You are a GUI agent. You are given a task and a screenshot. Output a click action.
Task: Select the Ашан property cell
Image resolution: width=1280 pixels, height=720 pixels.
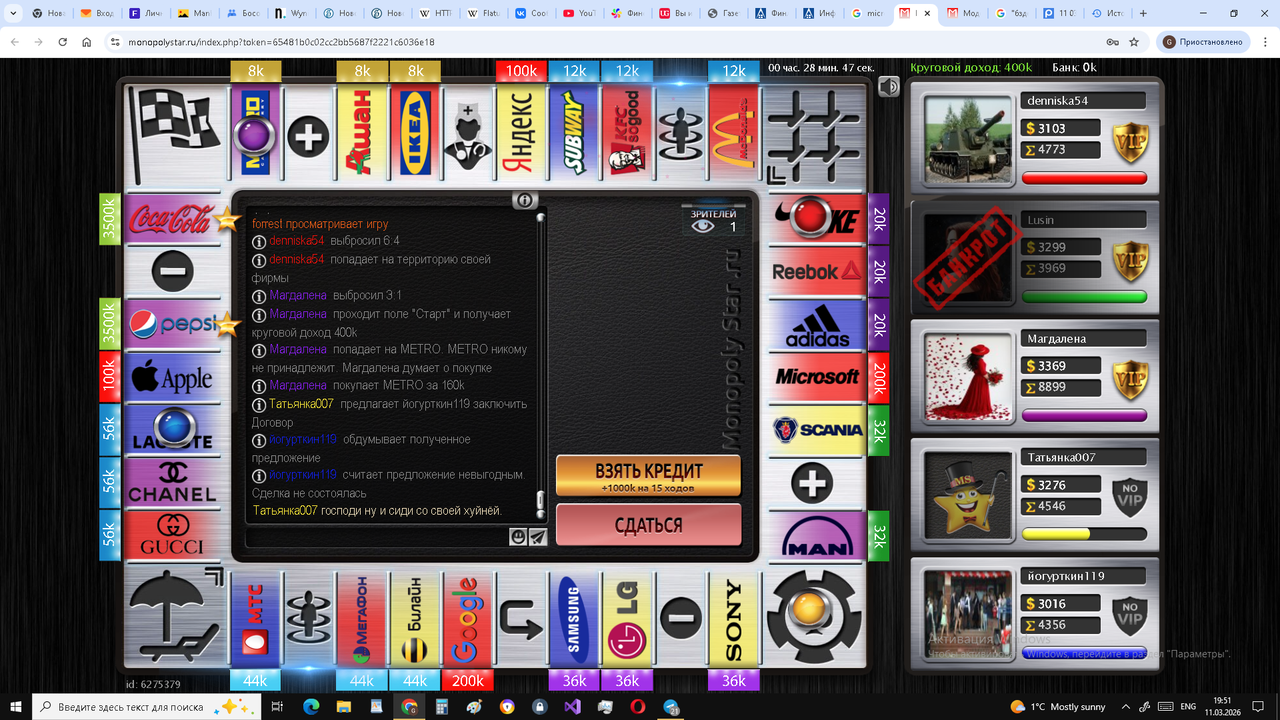pos(360,135)
